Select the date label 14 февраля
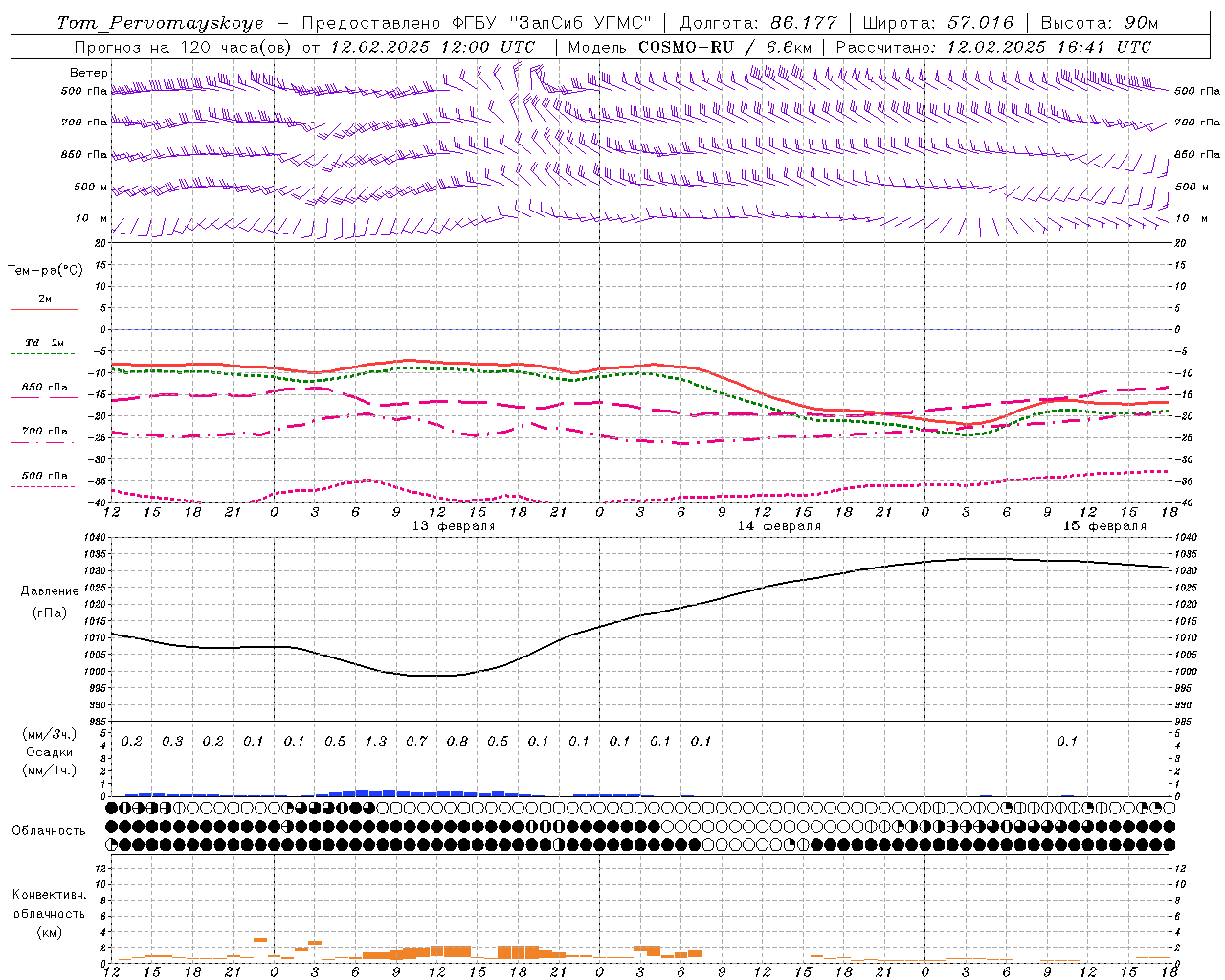Screen dimensions: 1225x980 click(779, 526)
